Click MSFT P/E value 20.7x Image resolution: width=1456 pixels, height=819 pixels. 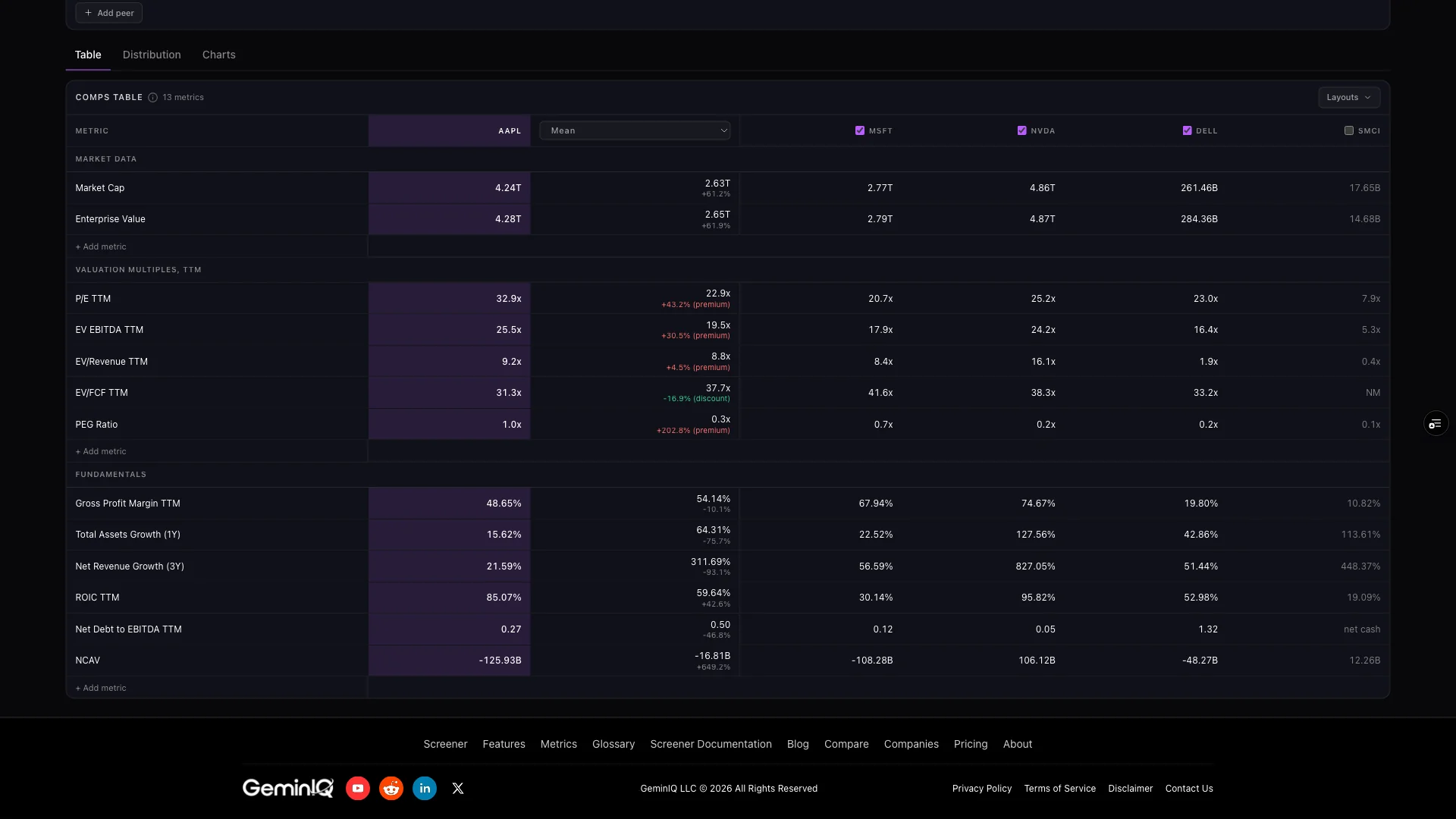(x=880, y=299)
